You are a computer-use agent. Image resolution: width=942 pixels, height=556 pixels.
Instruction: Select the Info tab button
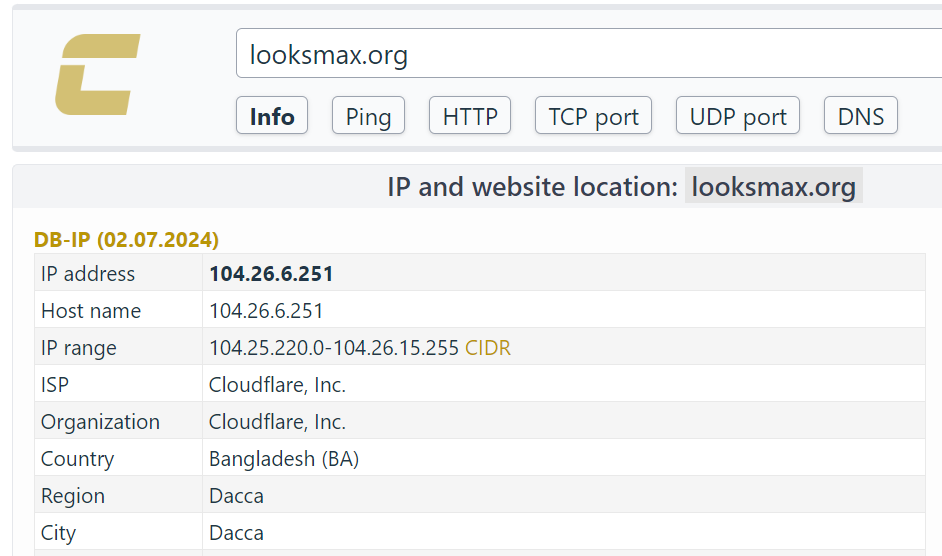(x=272, y=117)
